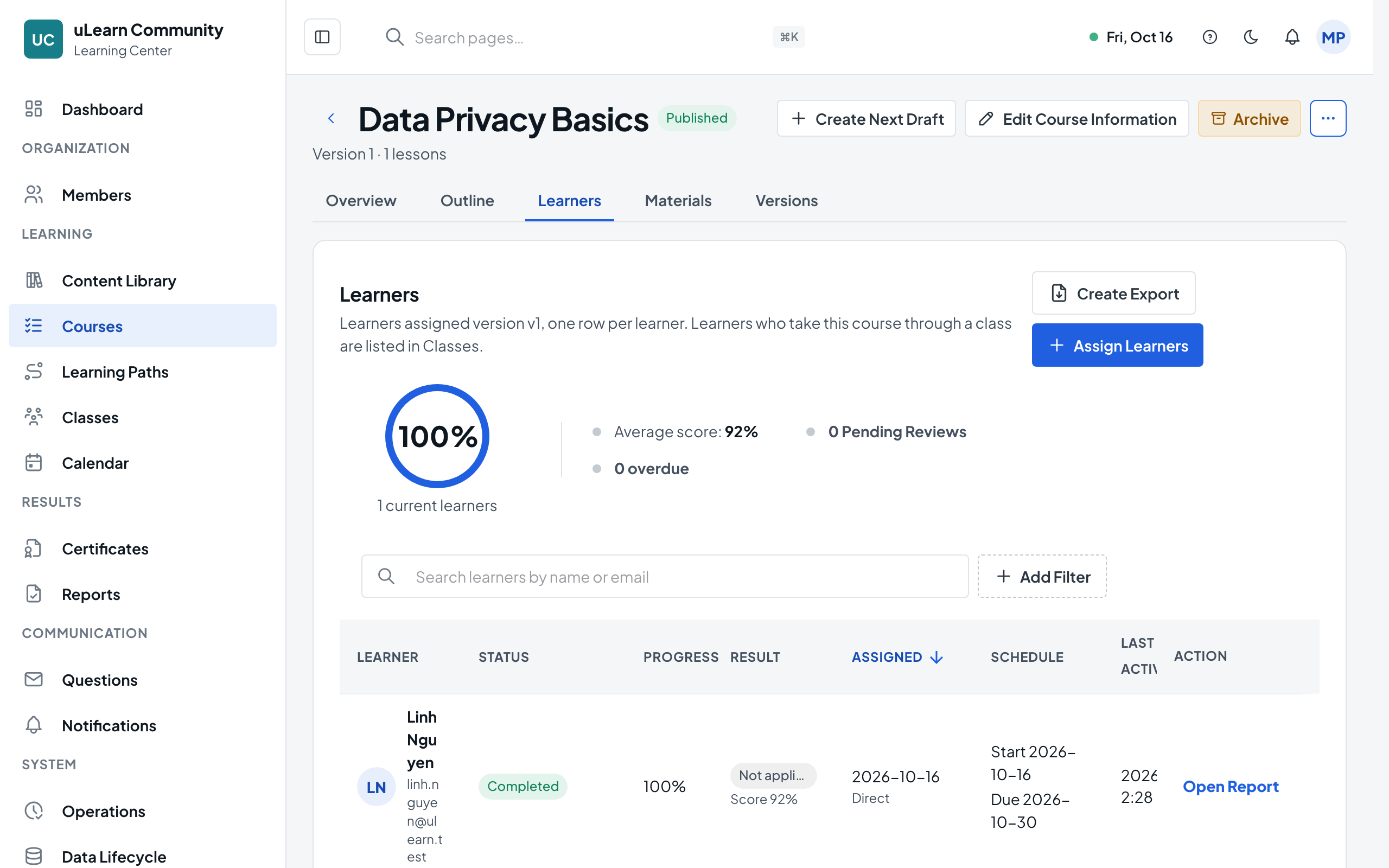Image resolution: width=1389 pixels, height=868 pixels.
Task: Click the Completed status badge
Action: tap(523, 787)
